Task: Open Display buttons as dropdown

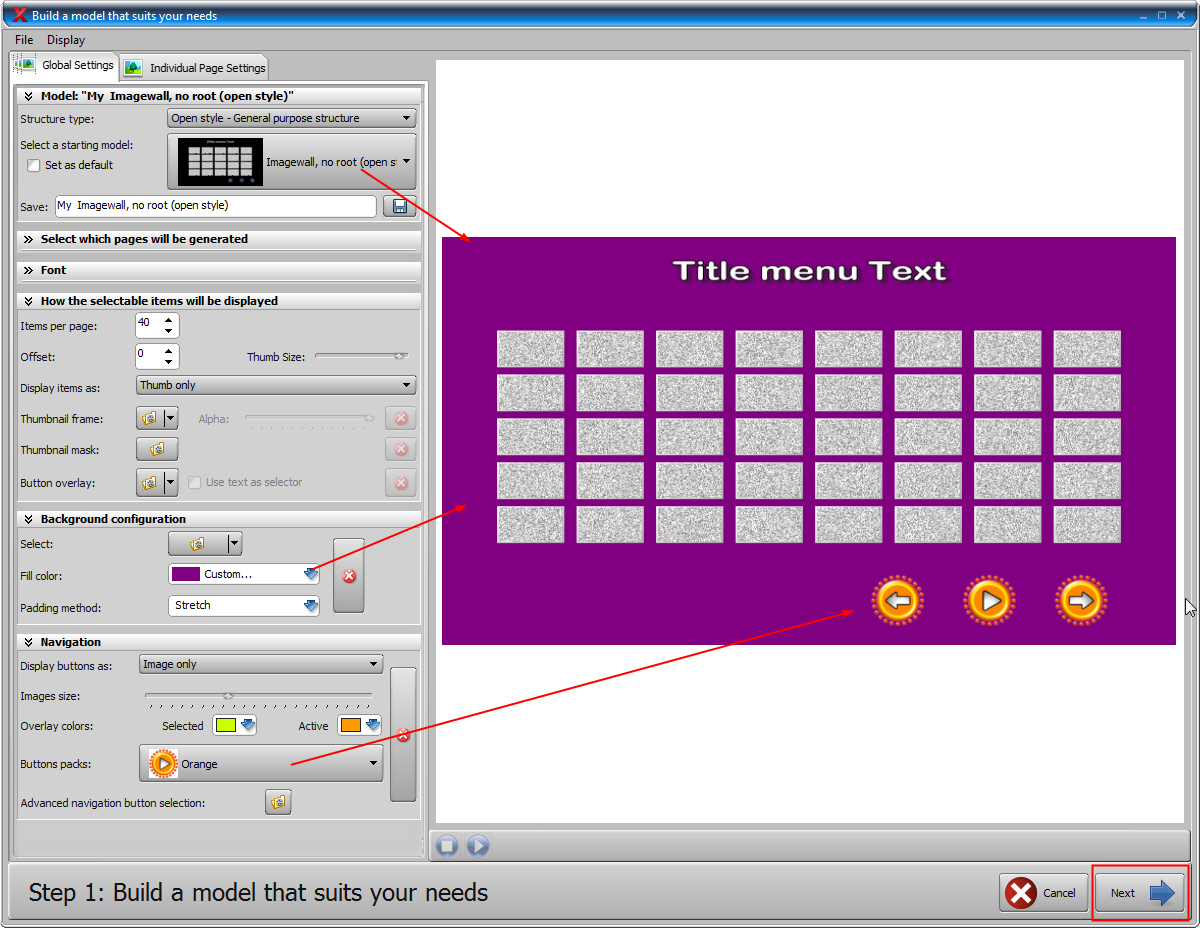Action: point(260,664)
